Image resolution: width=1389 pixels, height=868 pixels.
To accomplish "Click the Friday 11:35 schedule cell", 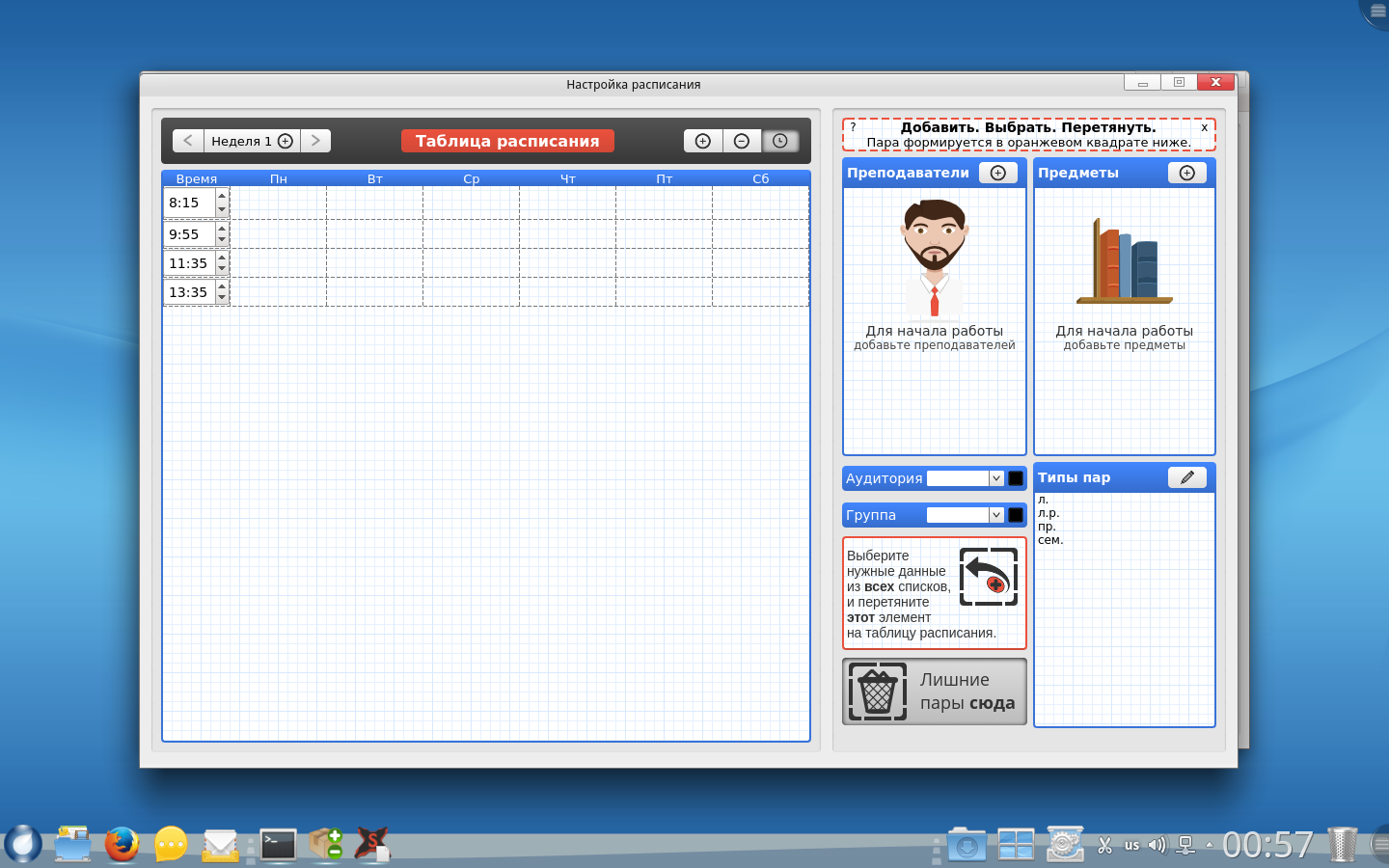I will (665, 263).
